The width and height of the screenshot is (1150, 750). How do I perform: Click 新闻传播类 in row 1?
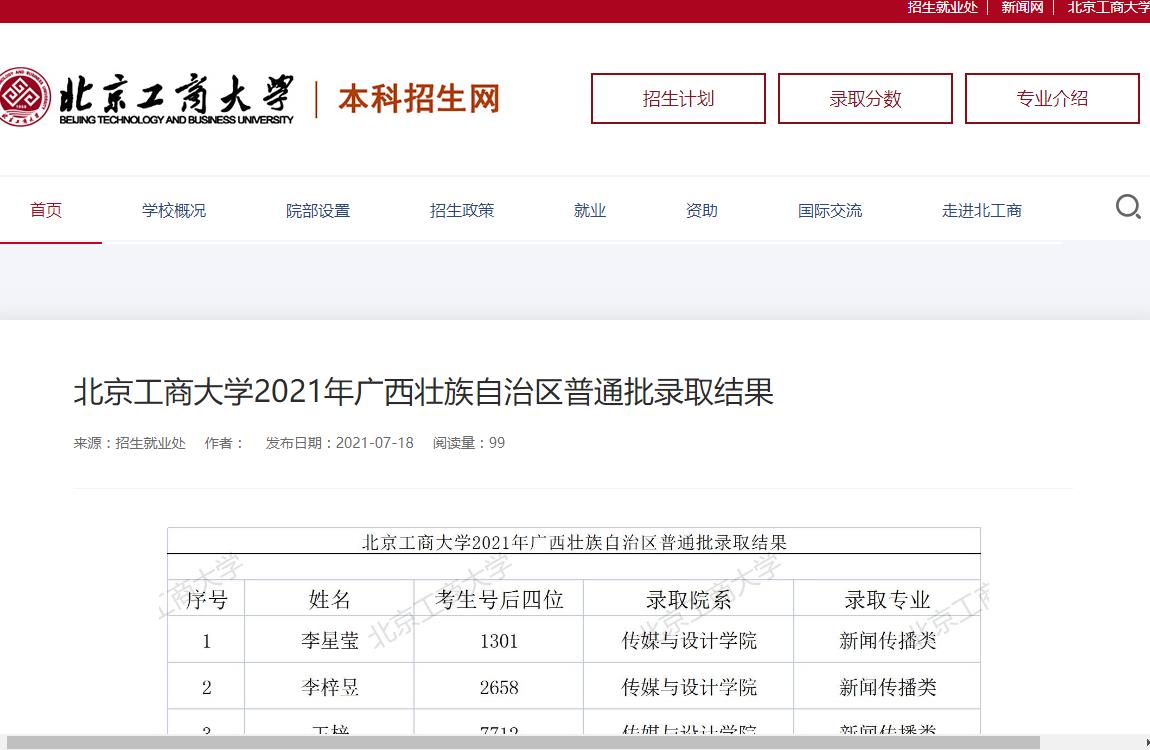[887, 641]
